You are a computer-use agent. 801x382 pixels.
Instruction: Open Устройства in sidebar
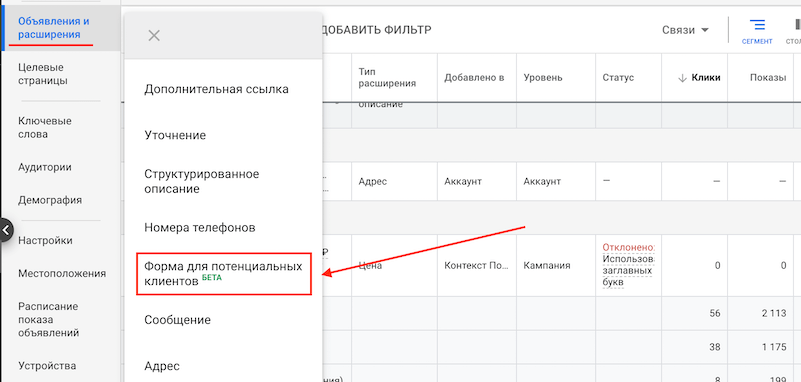(x=47, y=366)
